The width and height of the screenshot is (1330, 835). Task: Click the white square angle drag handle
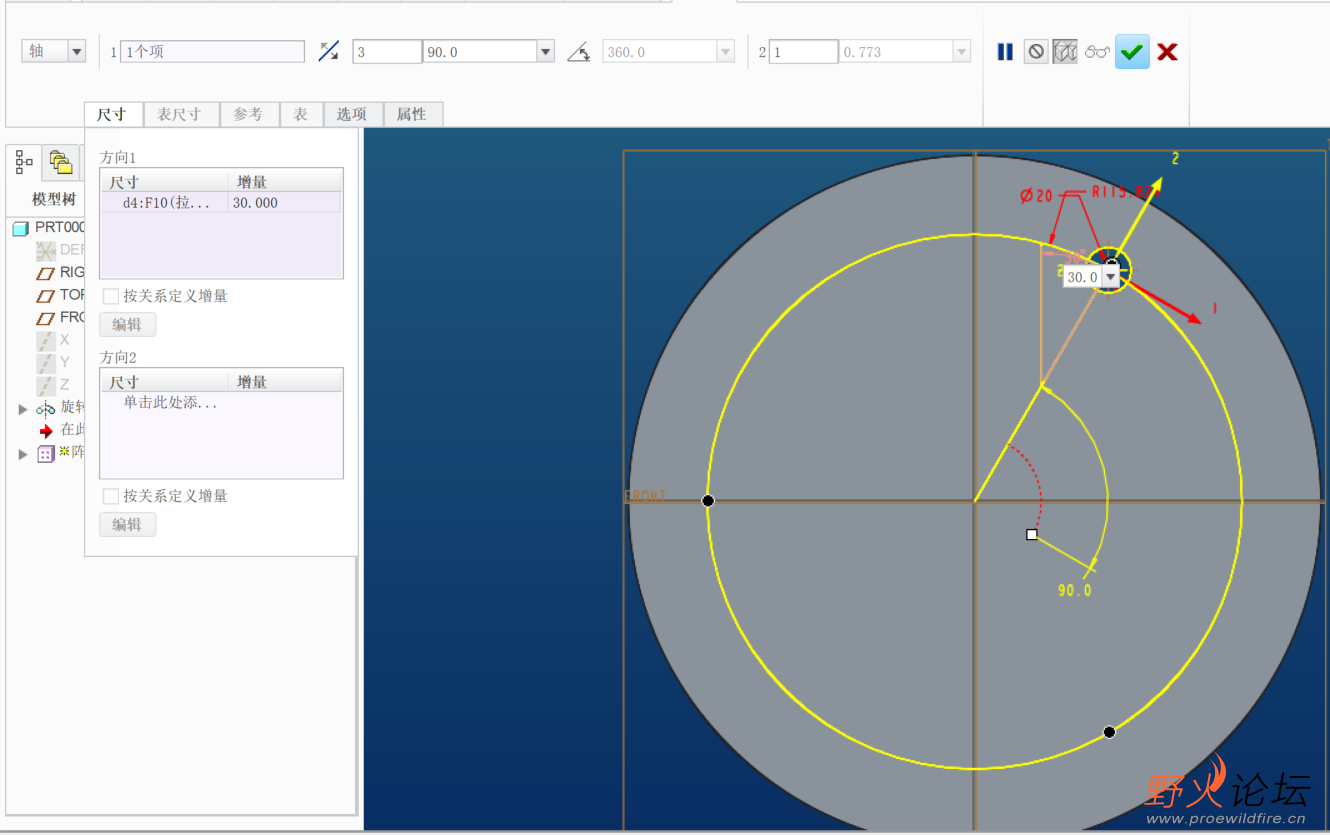1032,535
